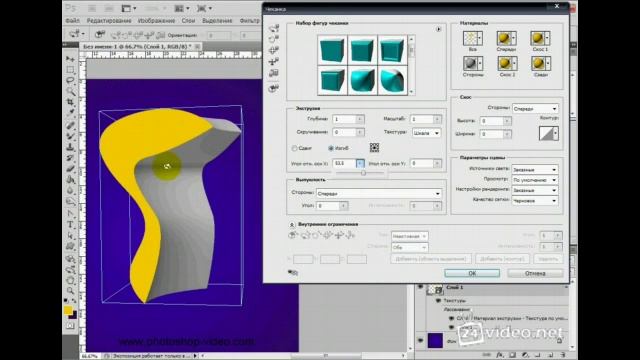
Task: Open the Файл menu
Action: (x=72, y=20)
